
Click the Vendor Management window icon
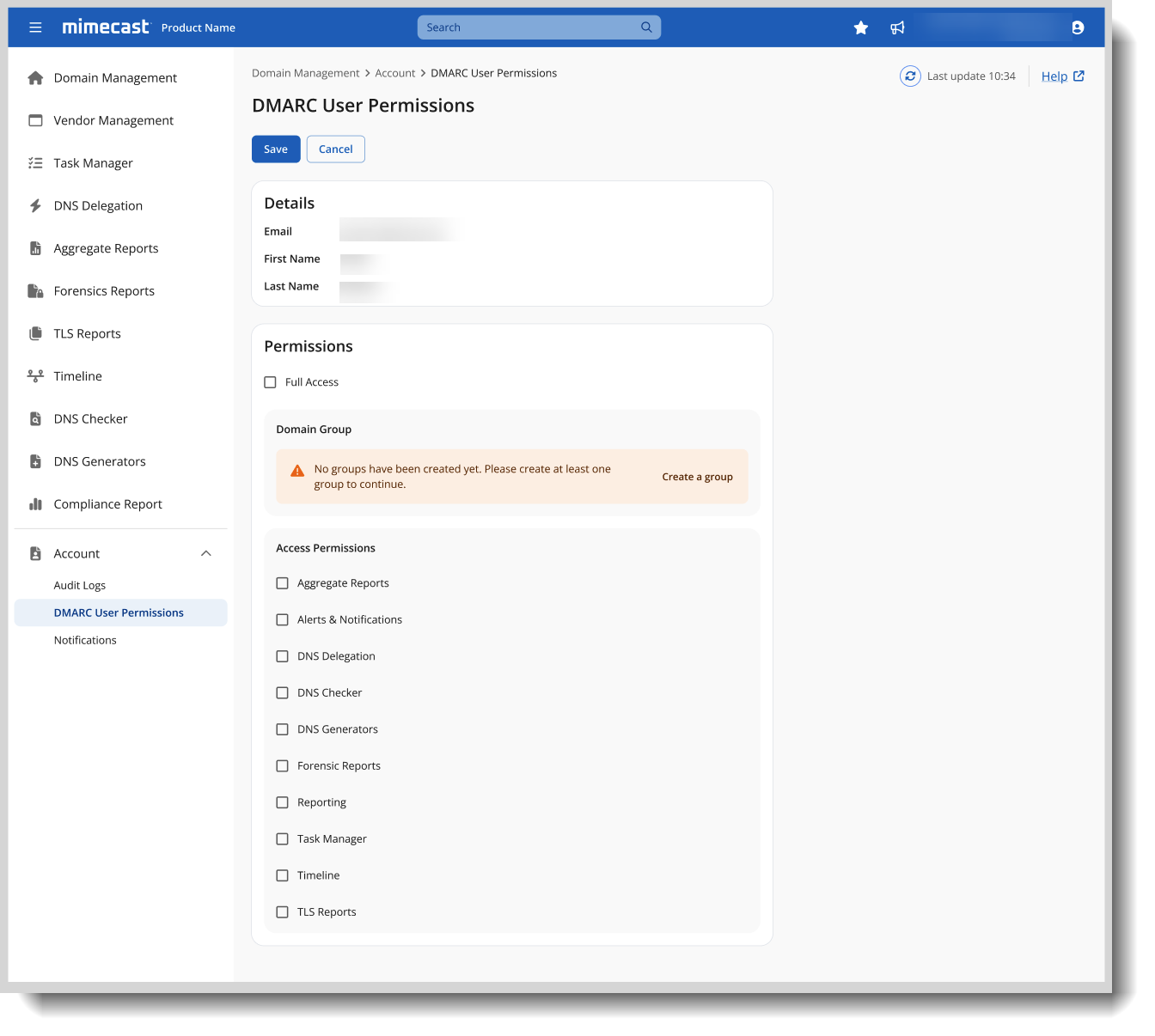pyautogui.click(x=35, y=120)
